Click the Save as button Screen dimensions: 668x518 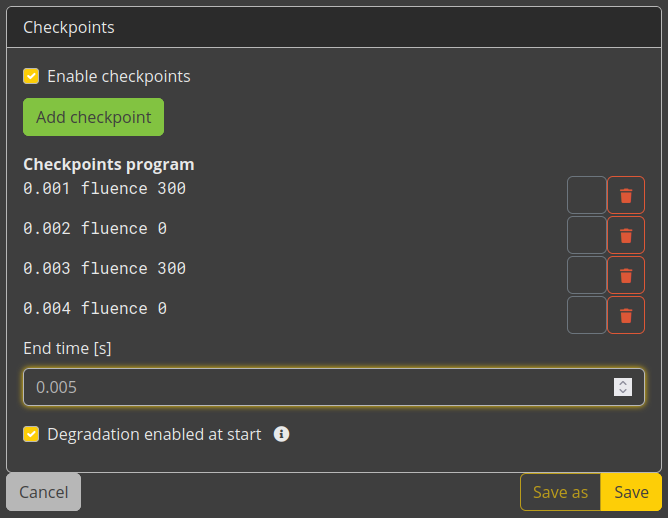tap(560, 492)
